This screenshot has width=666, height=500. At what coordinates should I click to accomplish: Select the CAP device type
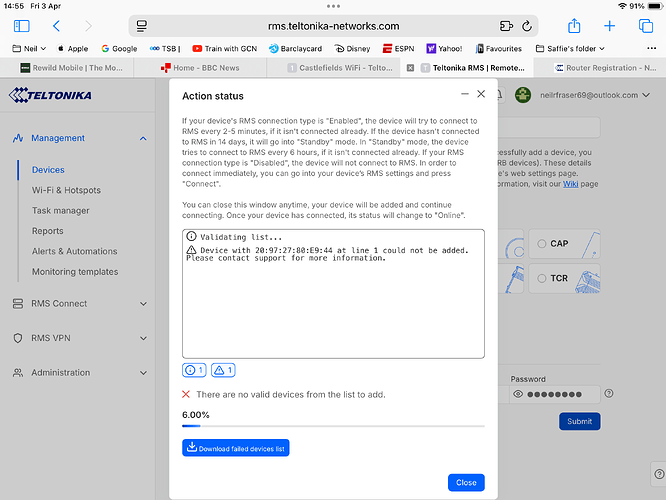[x=564, y=243]
